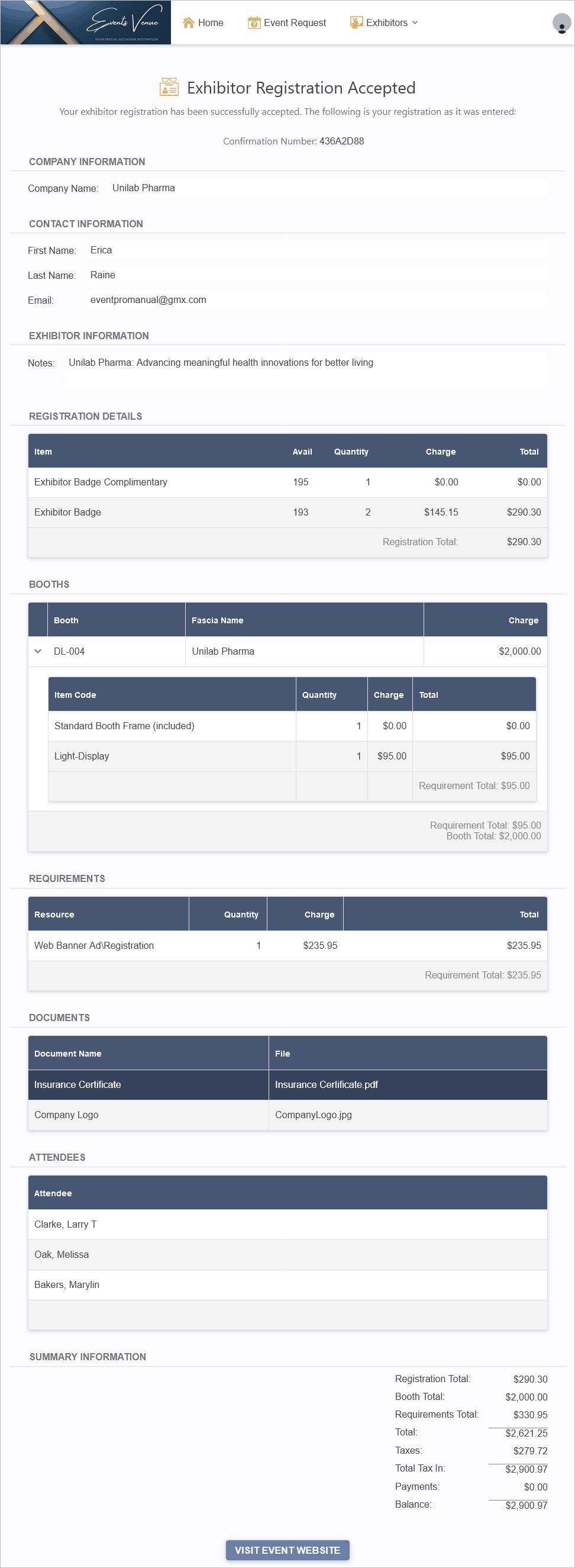Open the CompanyLogo.jpg file
575x1568 pixels.
pyautogui.click(x=314, y=1115)
